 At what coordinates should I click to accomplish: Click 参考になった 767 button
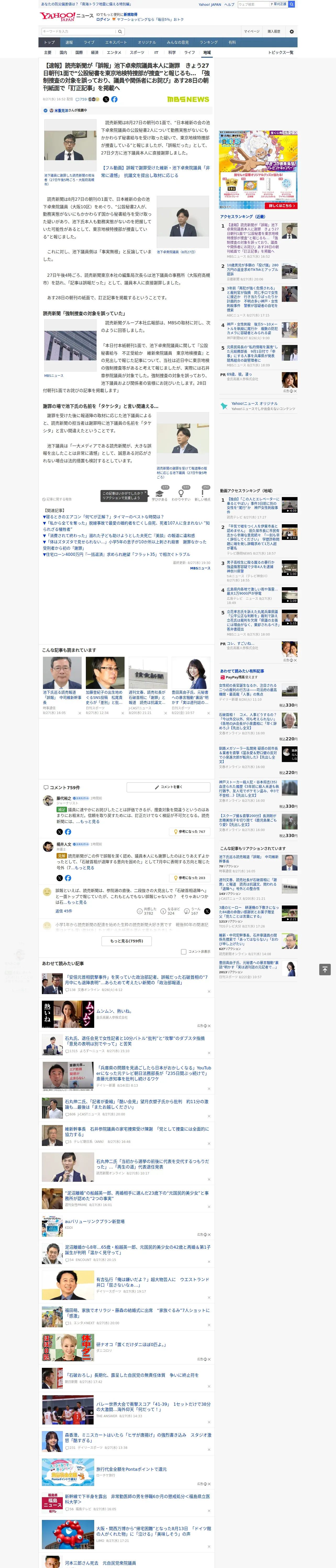(x=190, y=832)
